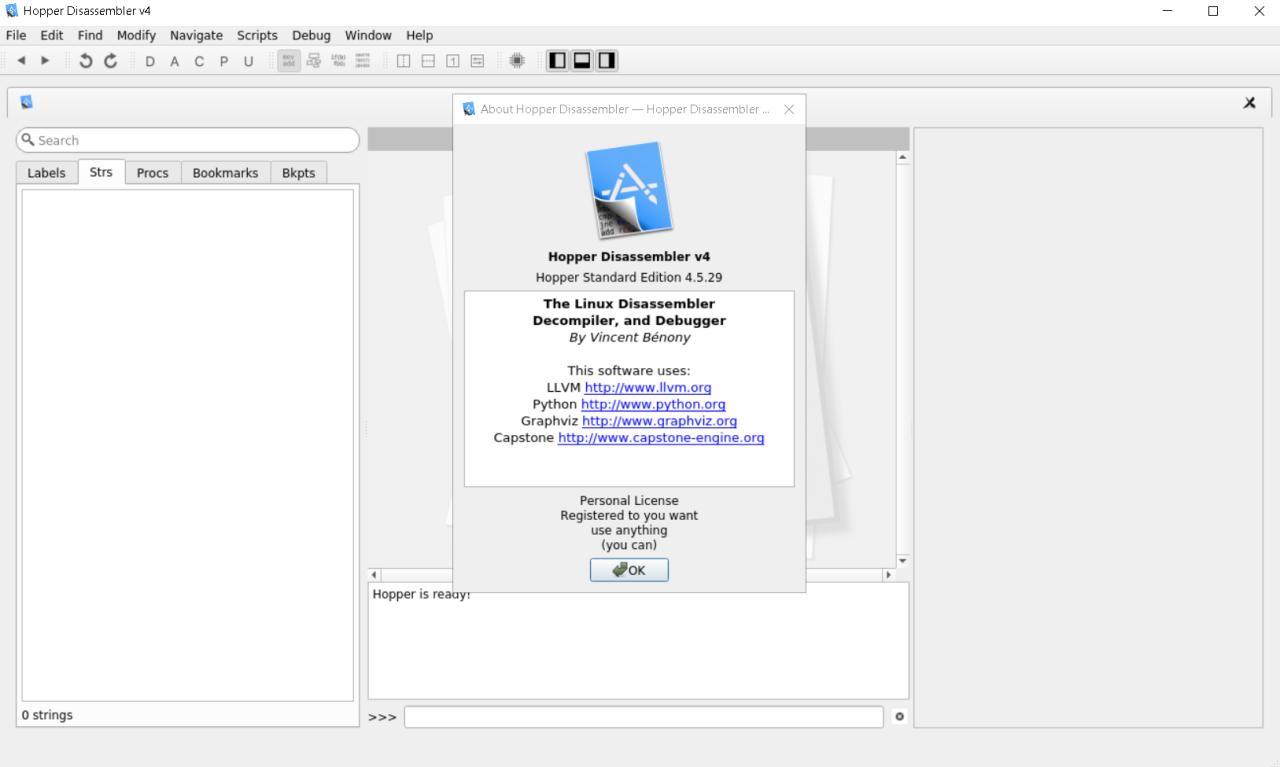Mark selection as Data with D
This screenshot has width=1280, height=767.
(x=150, y=61)
